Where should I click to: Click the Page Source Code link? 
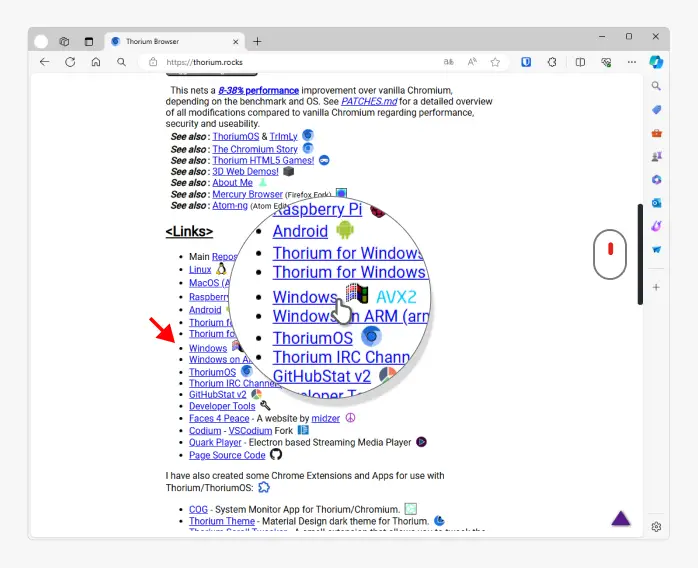click(227, 455)
